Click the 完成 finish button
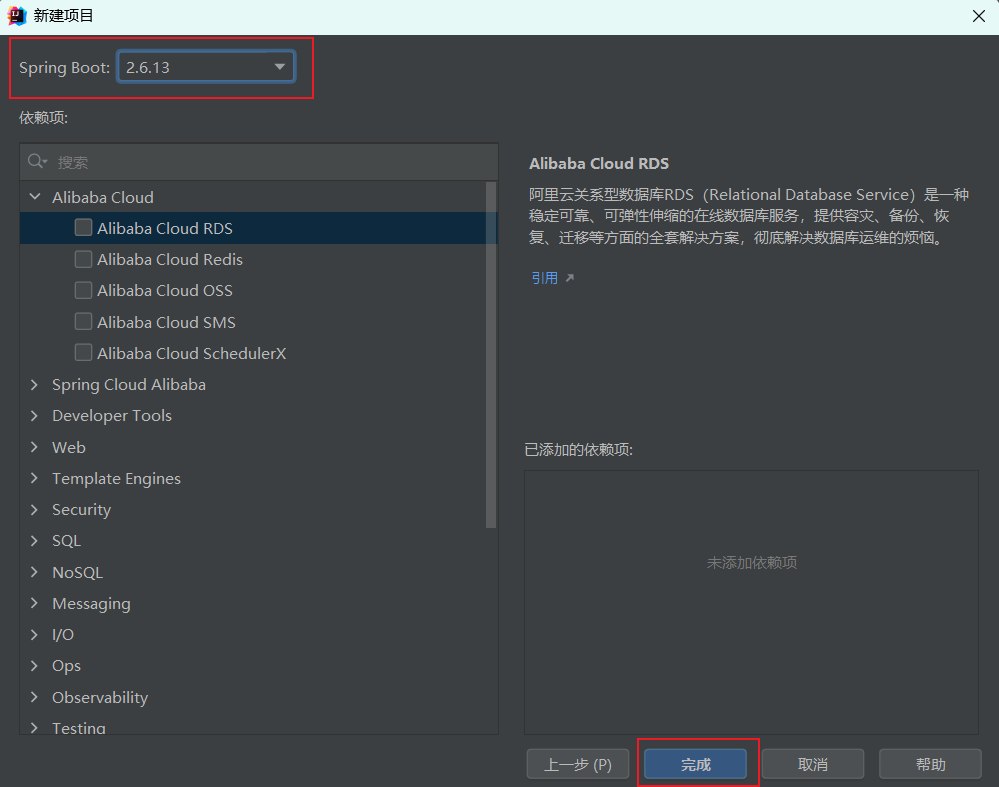 [x=695, y=764]
